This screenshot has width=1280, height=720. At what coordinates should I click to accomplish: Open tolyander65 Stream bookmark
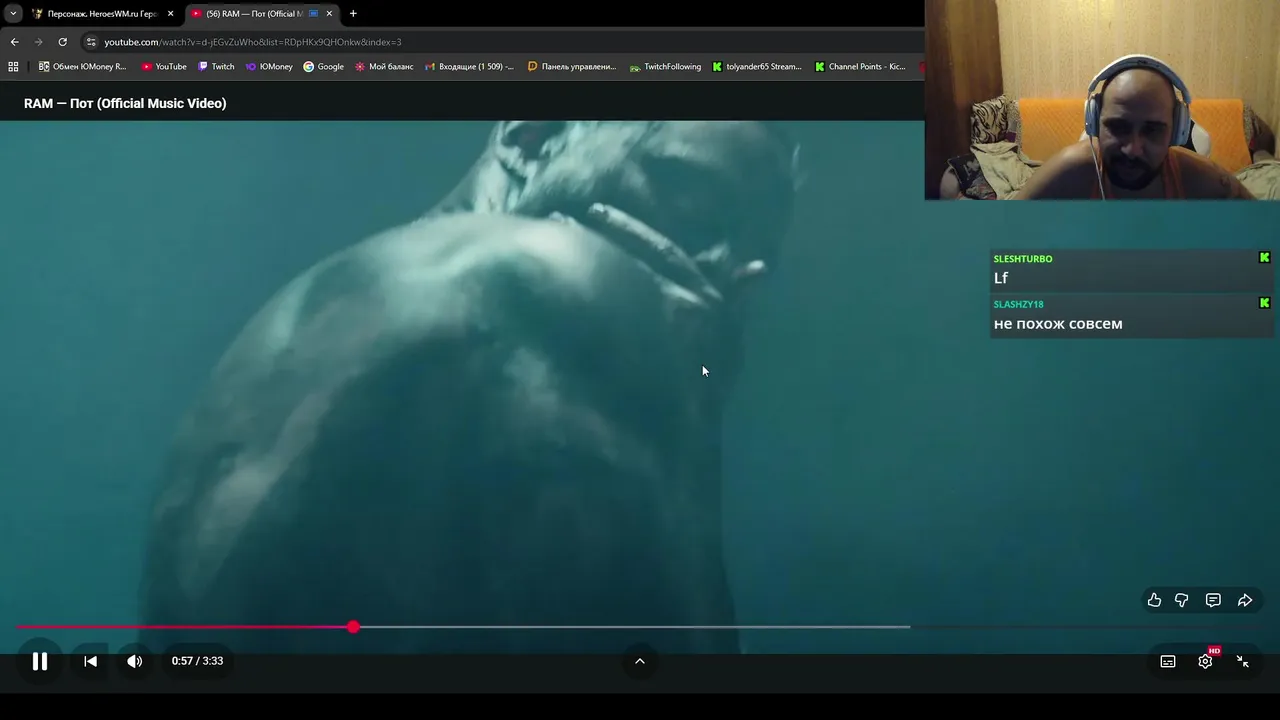(757, 67)
